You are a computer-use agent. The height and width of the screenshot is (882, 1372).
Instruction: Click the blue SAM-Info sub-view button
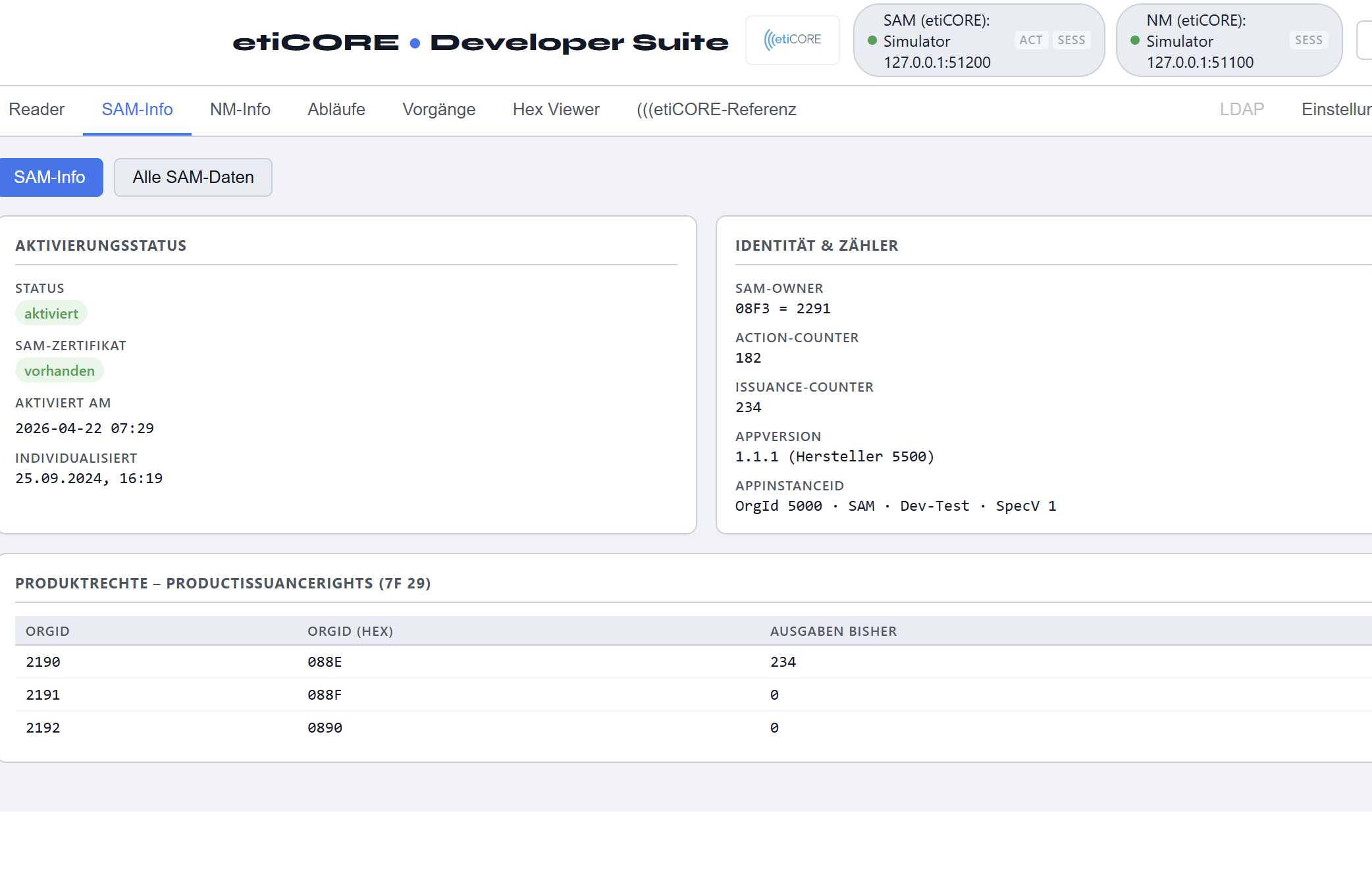50,177
